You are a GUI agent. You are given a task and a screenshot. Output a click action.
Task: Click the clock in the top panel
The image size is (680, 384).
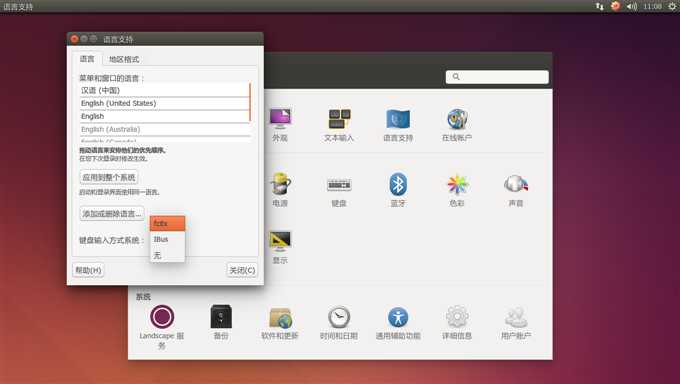tap(653, 6)
